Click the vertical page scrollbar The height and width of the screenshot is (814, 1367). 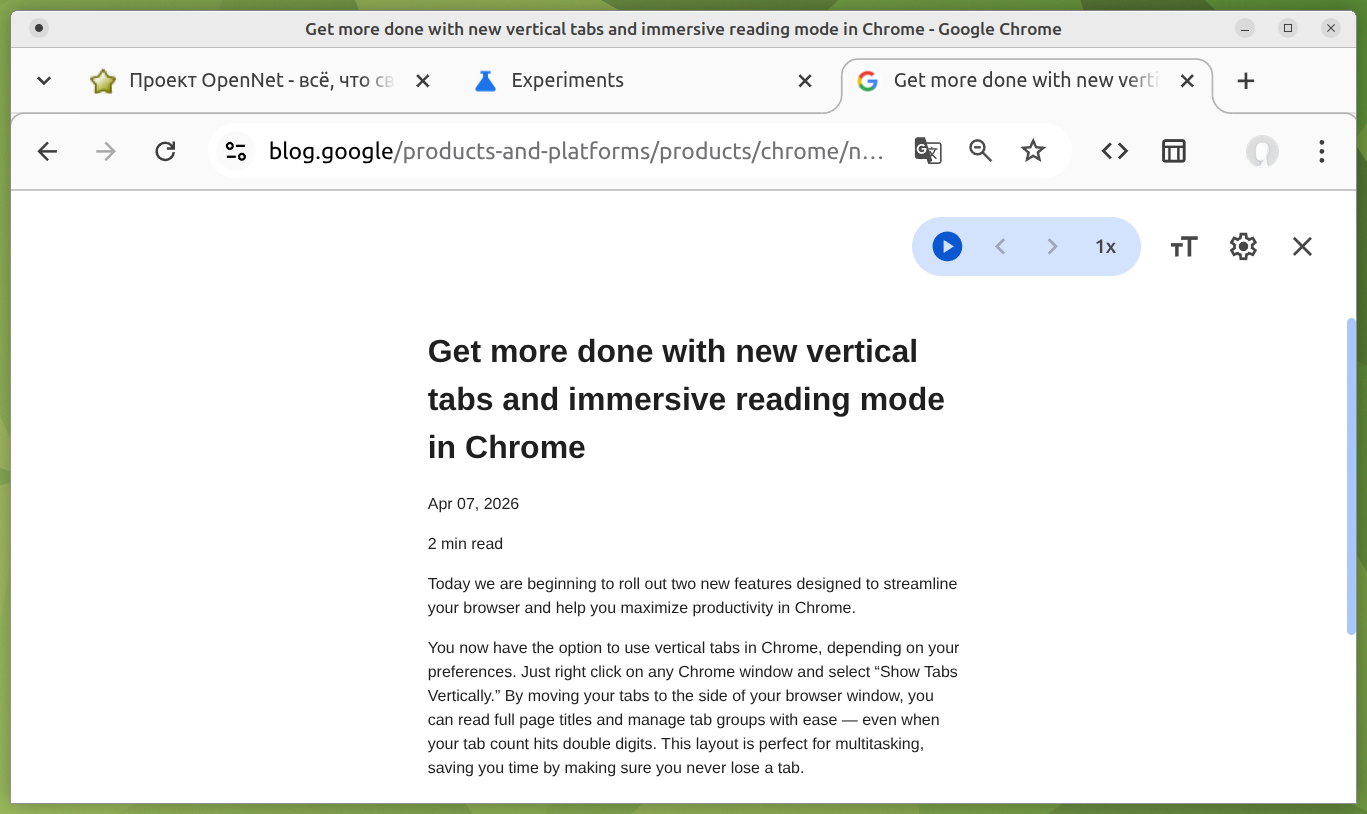1351,476
